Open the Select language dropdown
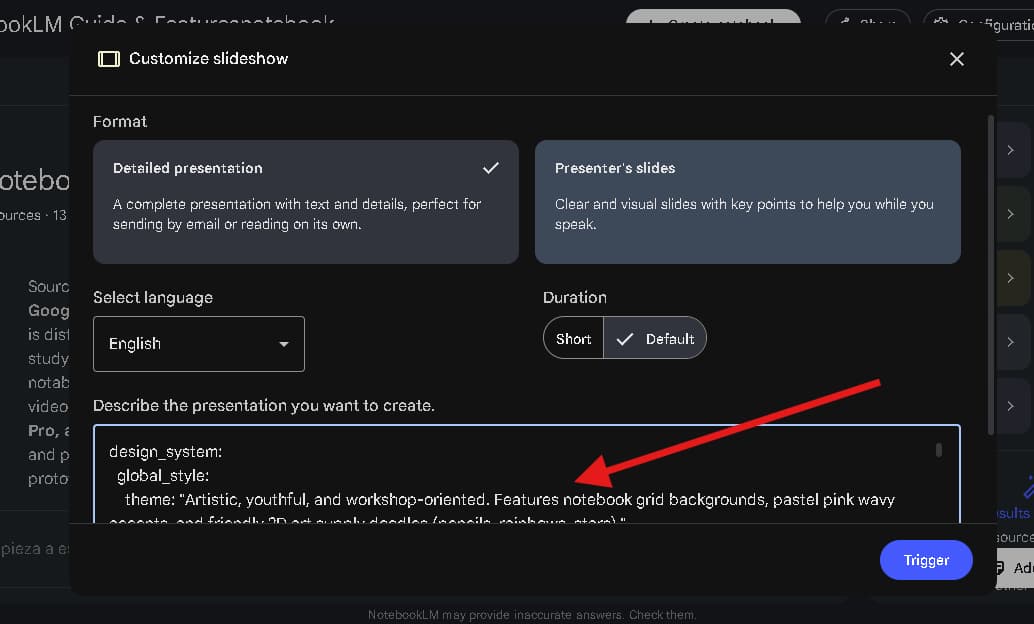 click(x=198, y=344)
